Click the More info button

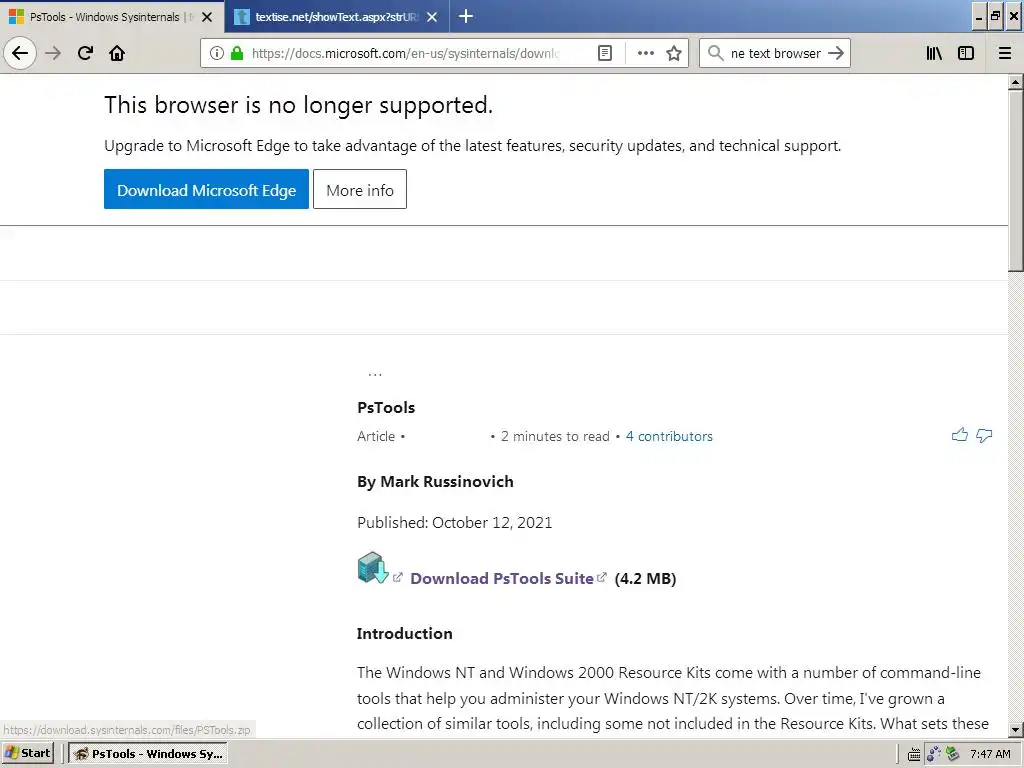tap(360, 189)
